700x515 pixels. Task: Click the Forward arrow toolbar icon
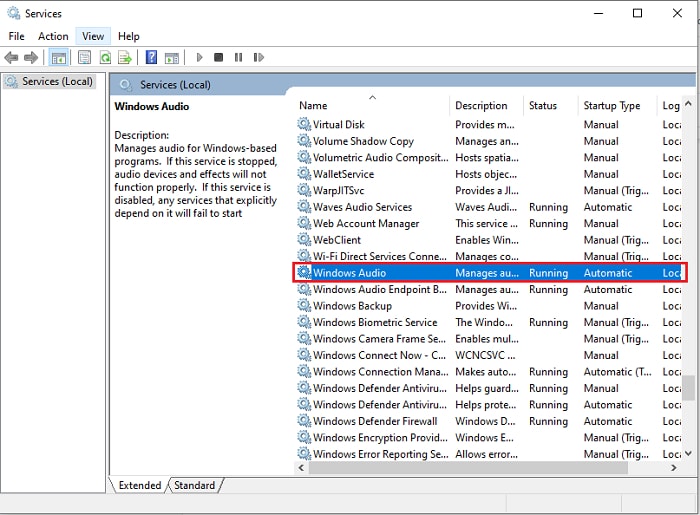click(x=31, y=58)
